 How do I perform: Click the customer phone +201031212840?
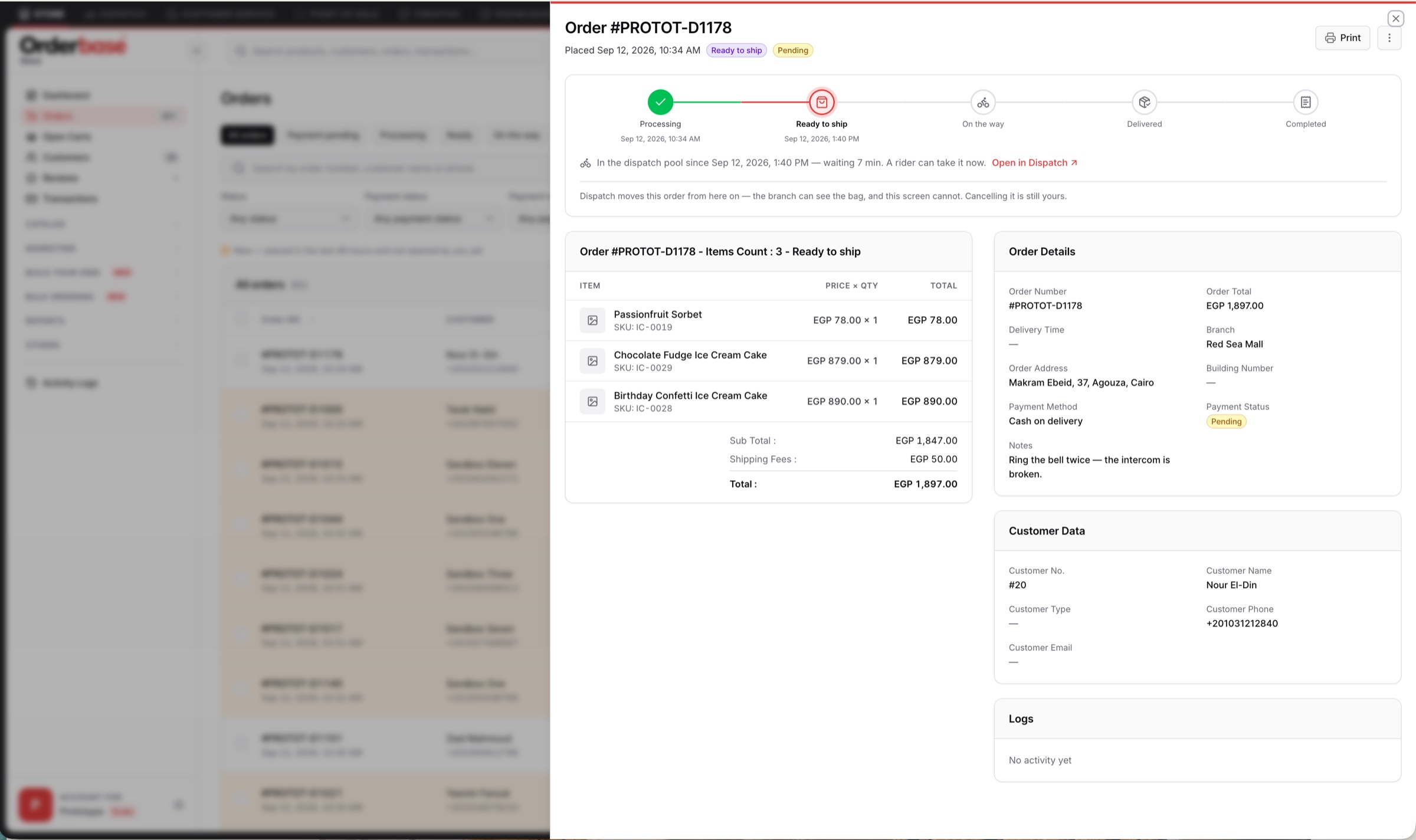pyautogui.click(x=1242, y=624)
